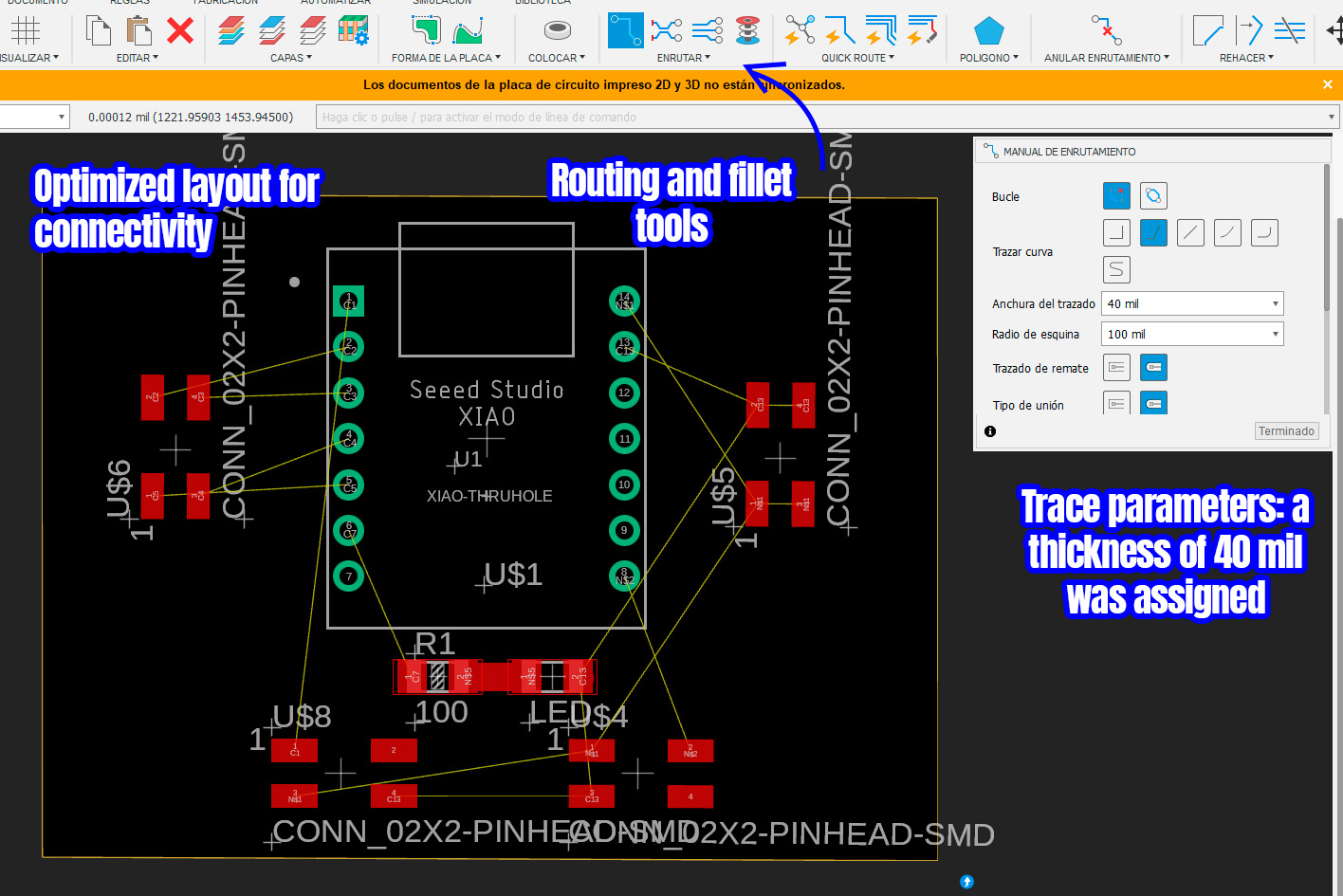Click the routing panel vertical scrollbar

1328,237
